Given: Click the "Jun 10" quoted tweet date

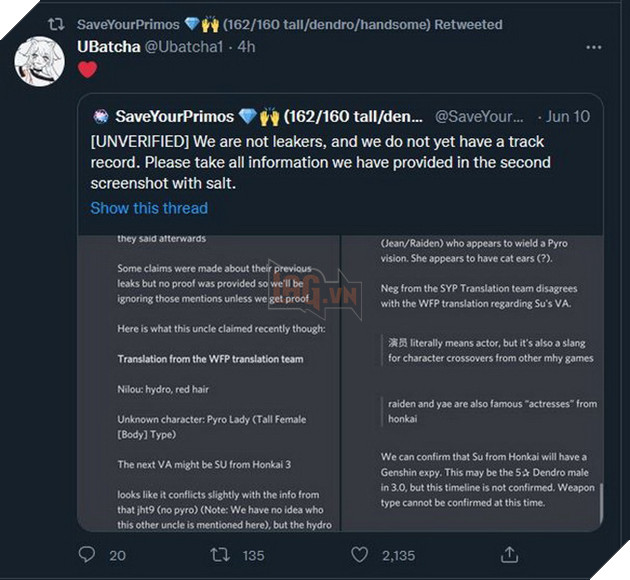Looking at the screenshot, I should coord(568,117).
